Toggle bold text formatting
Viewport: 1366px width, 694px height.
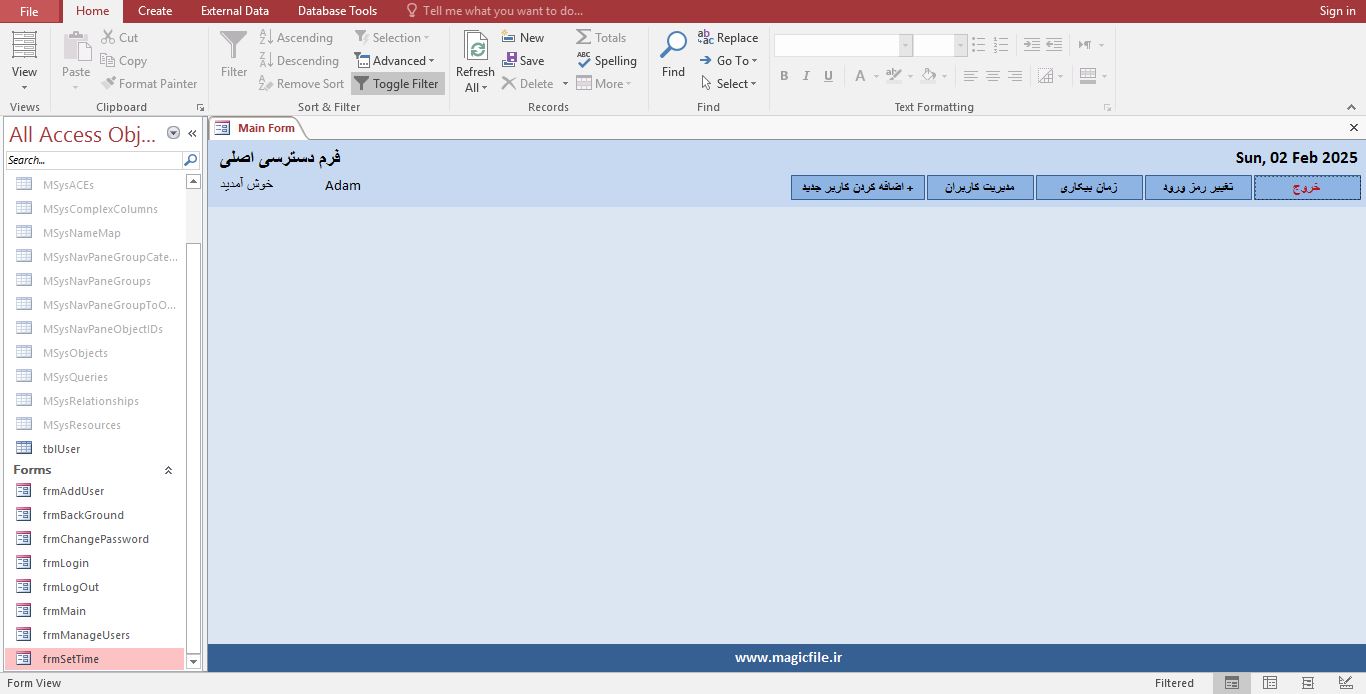[784, 76]
